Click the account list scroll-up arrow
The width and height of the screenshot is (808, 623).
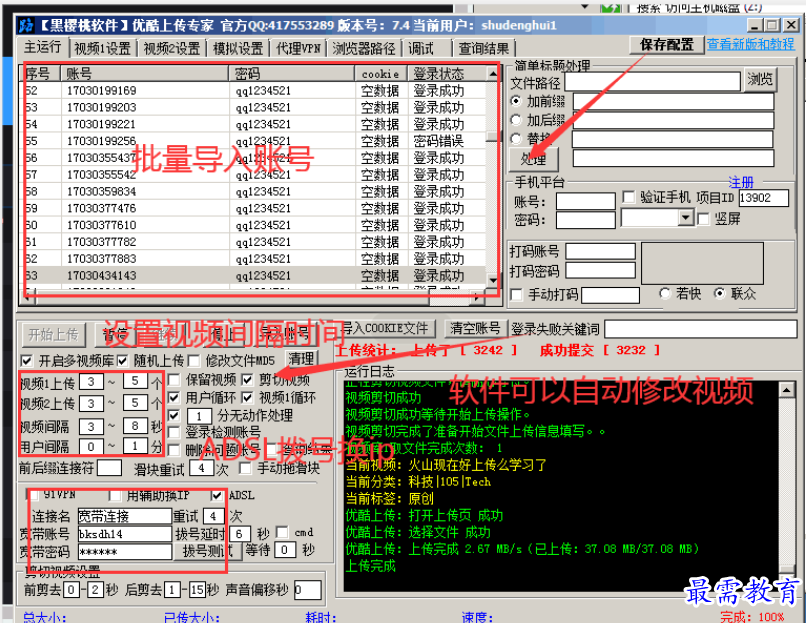[493, 74]
